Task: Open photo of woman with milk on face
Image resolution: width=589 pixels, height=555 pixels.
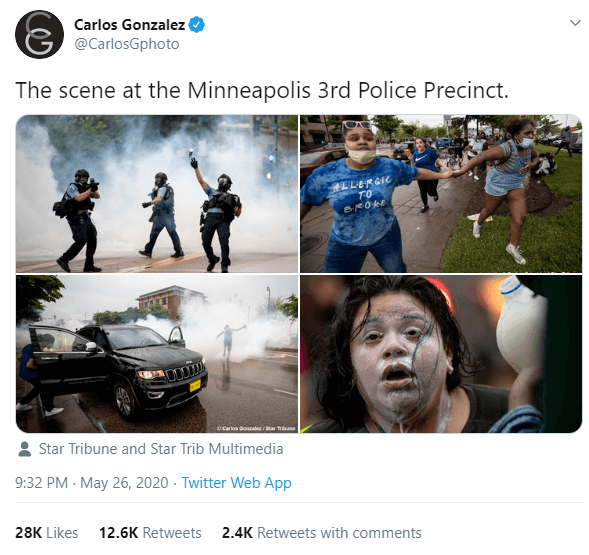Action: (441, 354)
